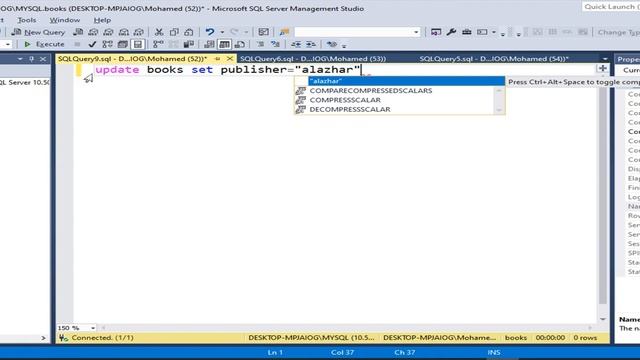Image resolution: width=640 pixels, height=360 pixels.
Task: Switch to the SQLQuery6.sql tab
Action: click(313, 59)
